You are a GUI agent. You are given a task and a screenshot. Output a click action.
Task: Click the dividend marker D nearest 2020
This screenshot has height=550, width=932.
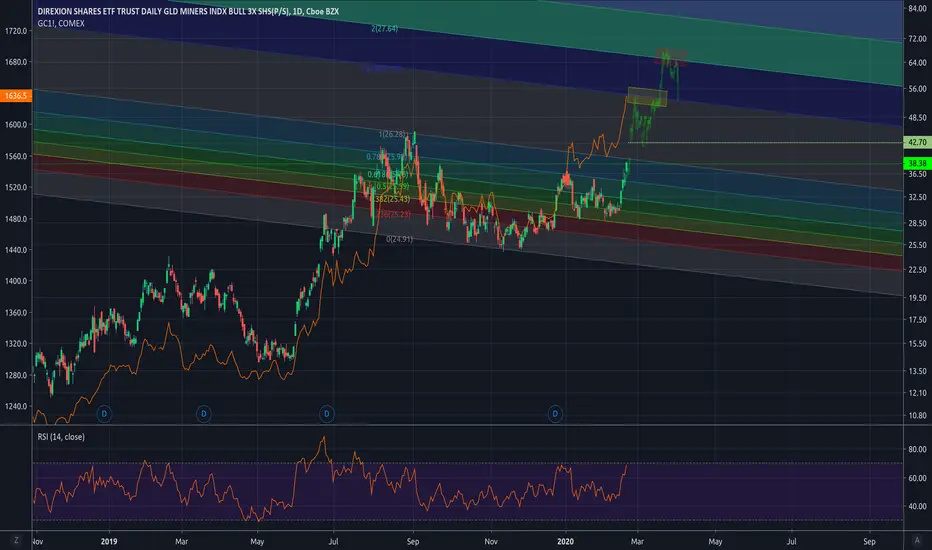(555, 413)
